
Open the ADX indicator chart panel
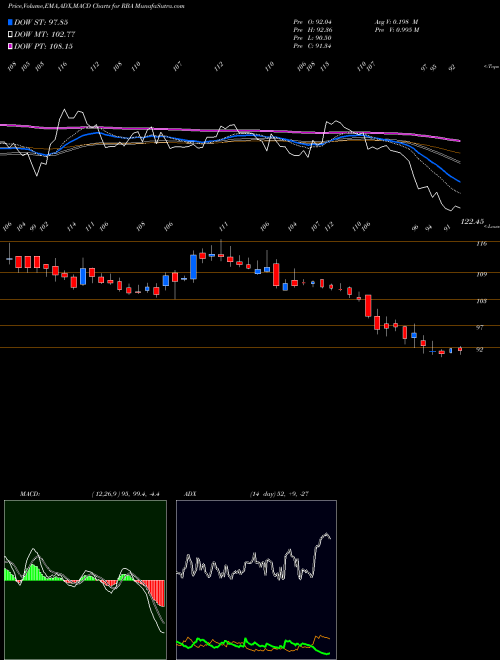pos(256,580)
